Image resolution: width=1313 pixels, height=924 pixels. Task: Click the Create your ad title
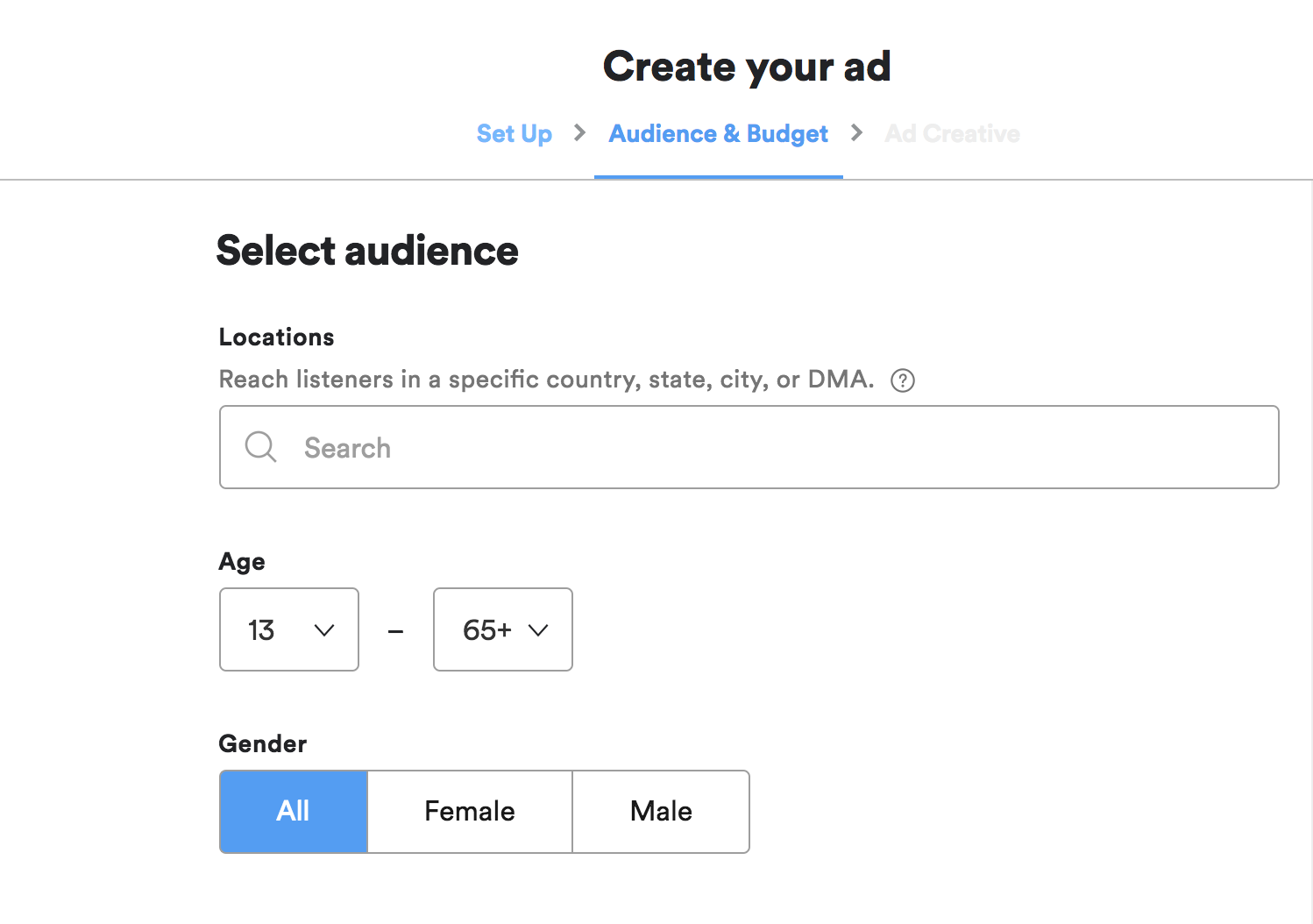tap(747, 66)
